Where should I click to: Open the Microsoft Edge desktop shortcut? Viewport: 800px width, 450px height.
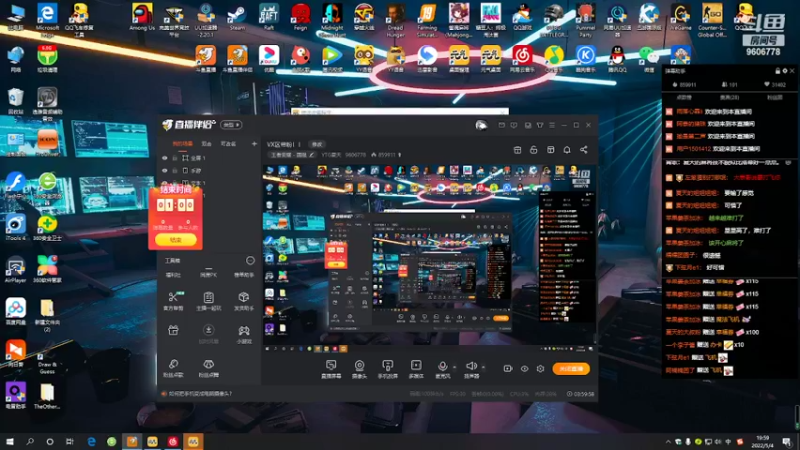pos(47,20)
